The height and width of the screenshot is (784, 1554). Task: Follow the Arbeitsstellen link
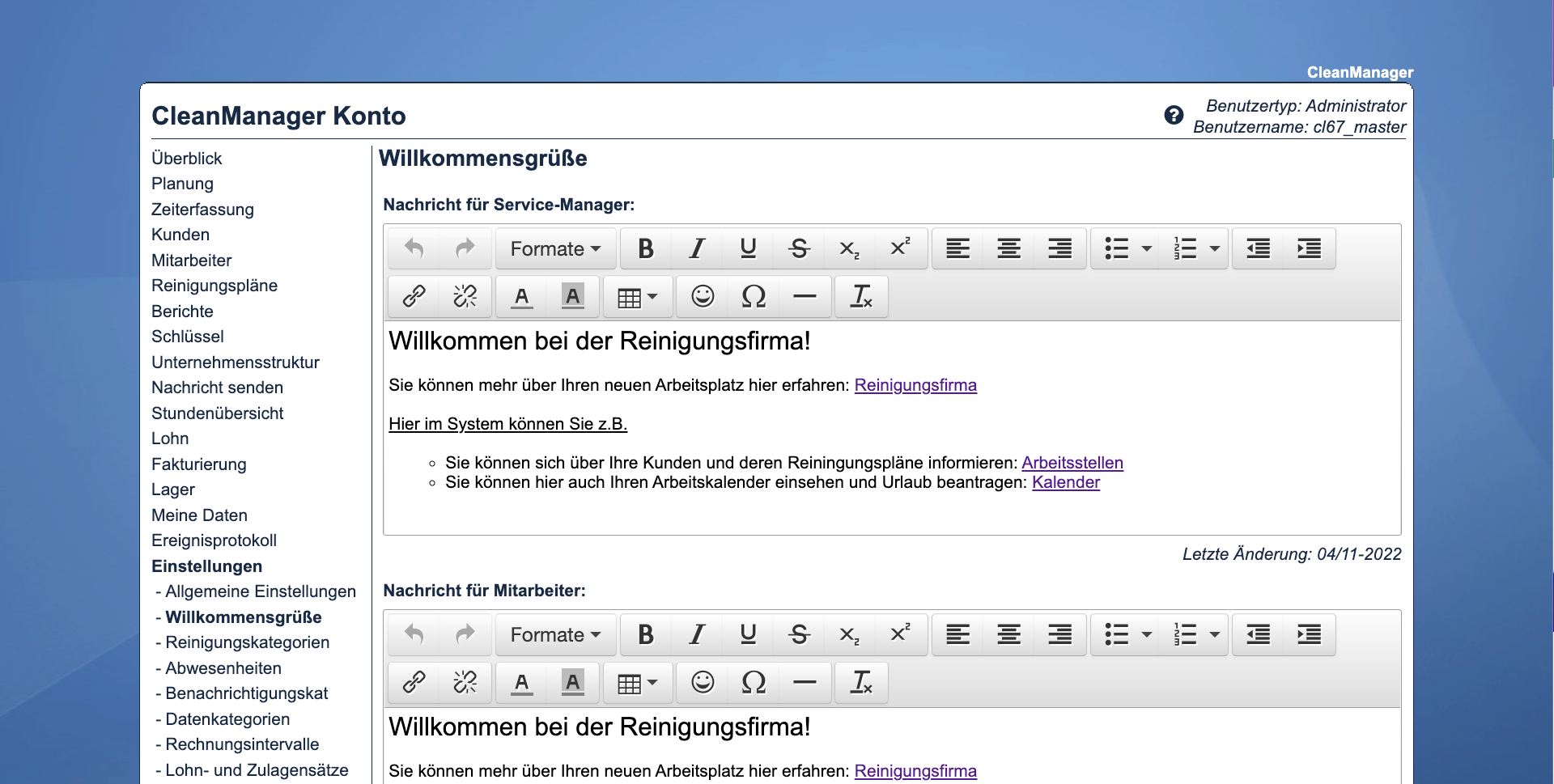pyautogui.click(x=1072, y=463)
